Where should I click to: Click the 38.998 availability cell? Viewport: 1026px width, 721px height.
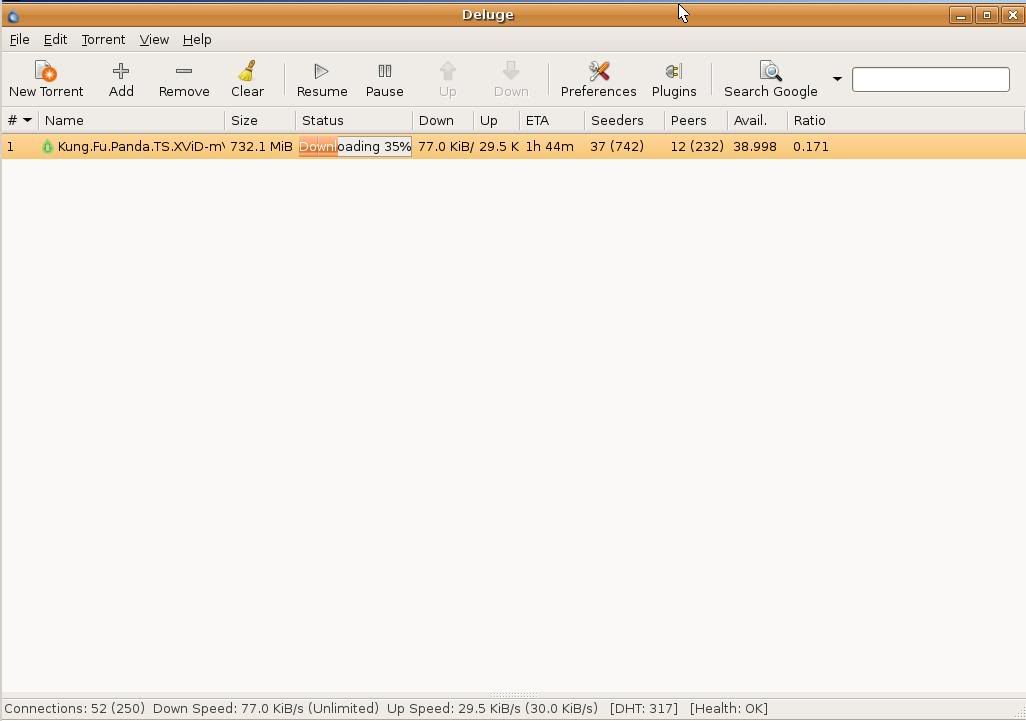coord(755,147)
